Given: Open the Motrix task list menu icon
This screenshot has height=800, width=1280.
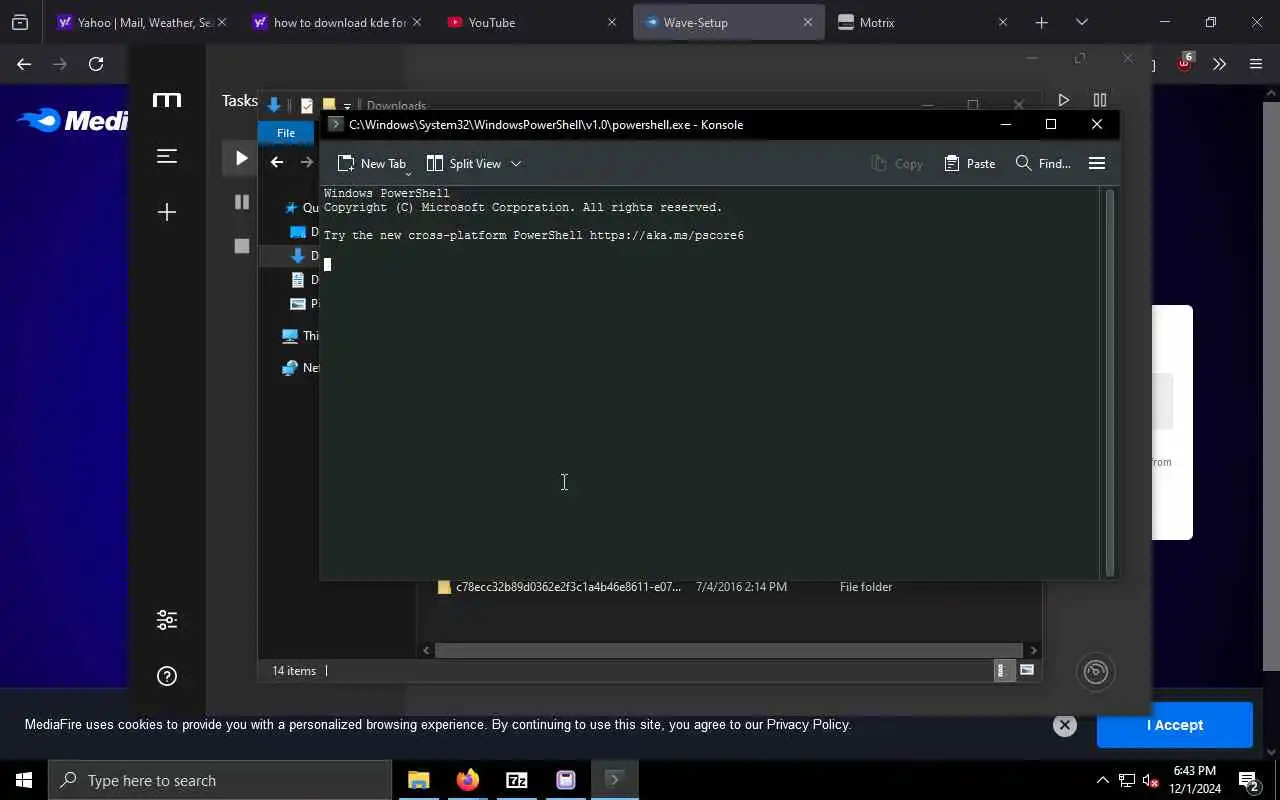Looking at the screenshot, I should pos(167,156).
